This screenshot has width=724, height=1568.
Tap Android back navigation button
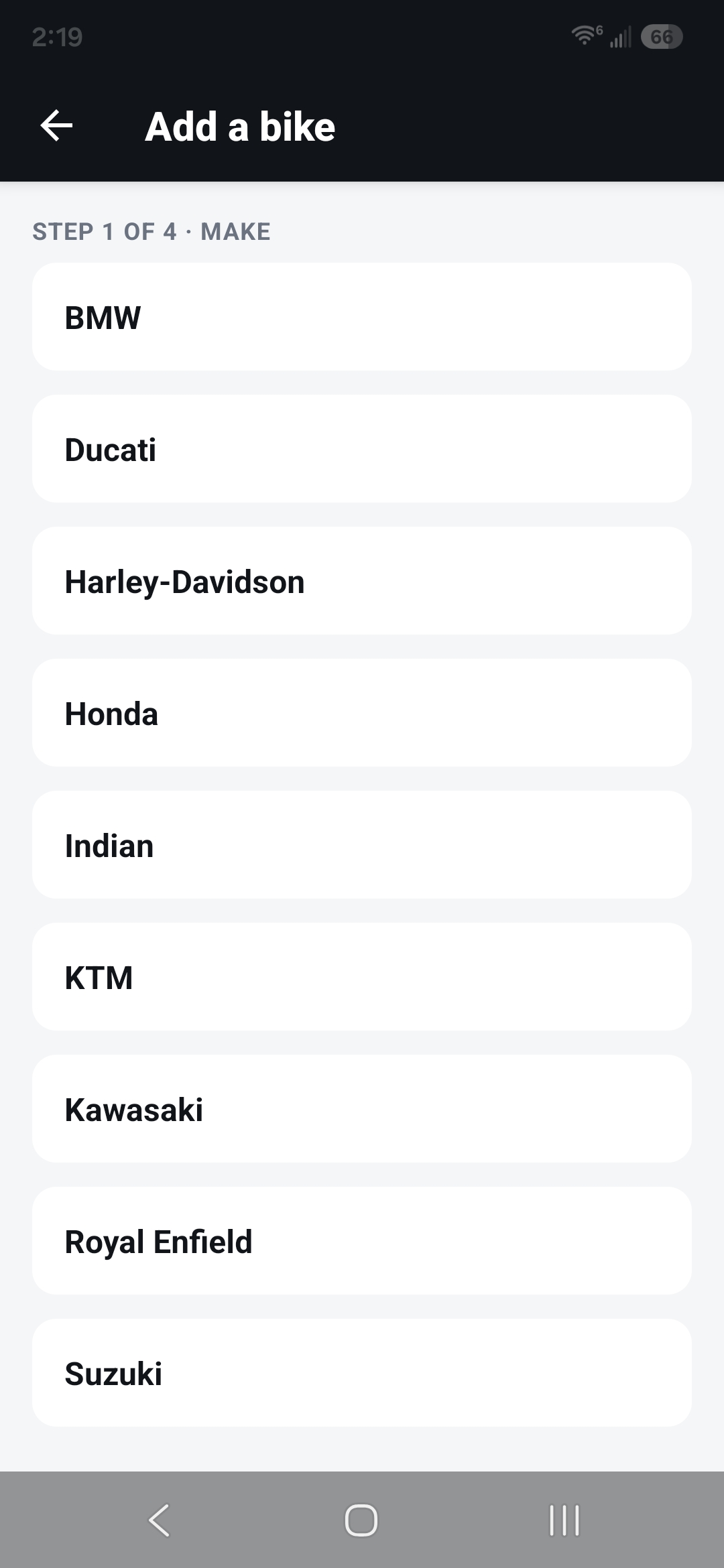[x=160, y=1520]
